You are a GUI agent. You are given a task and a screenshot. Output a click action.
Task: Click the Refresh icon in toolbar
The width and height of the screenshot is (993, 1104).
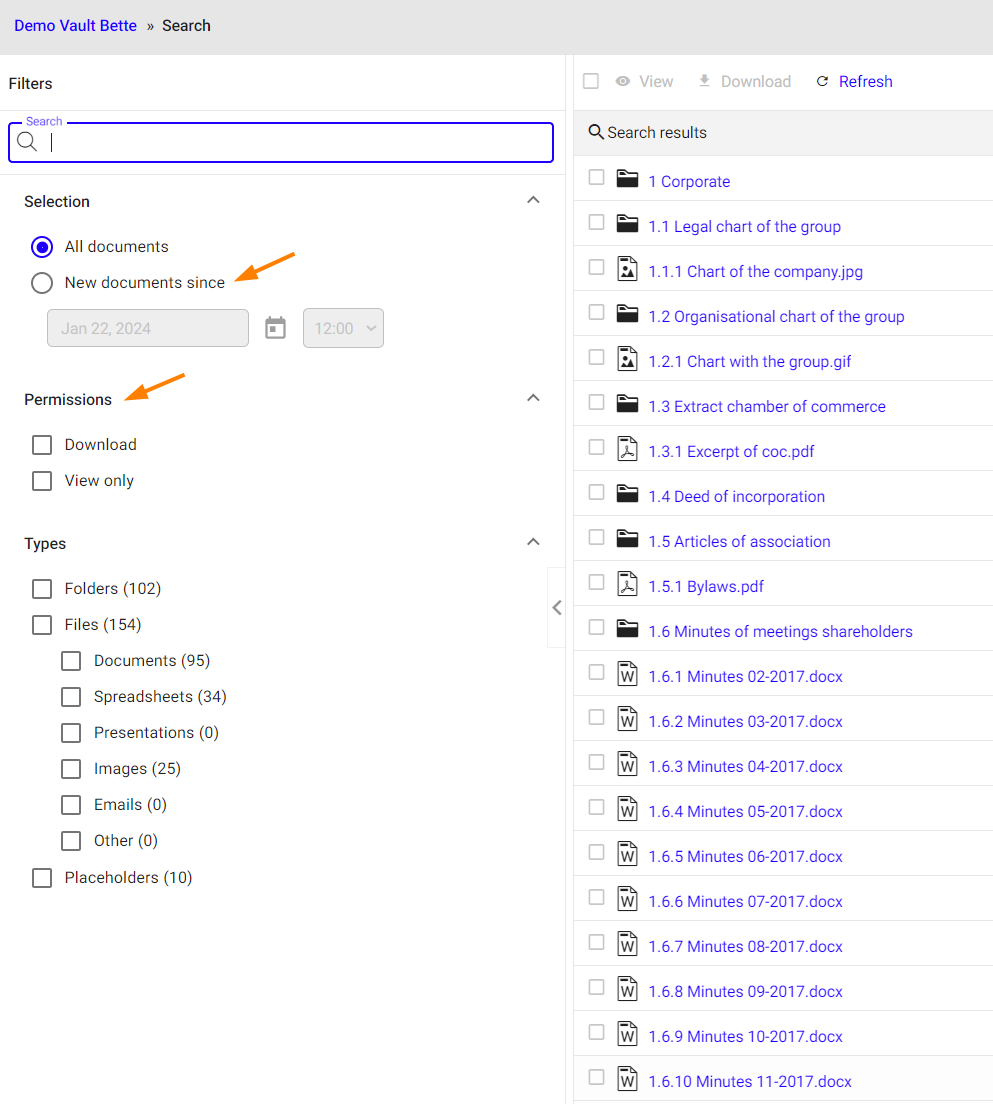pyautogui.click(x=823, y=82)
